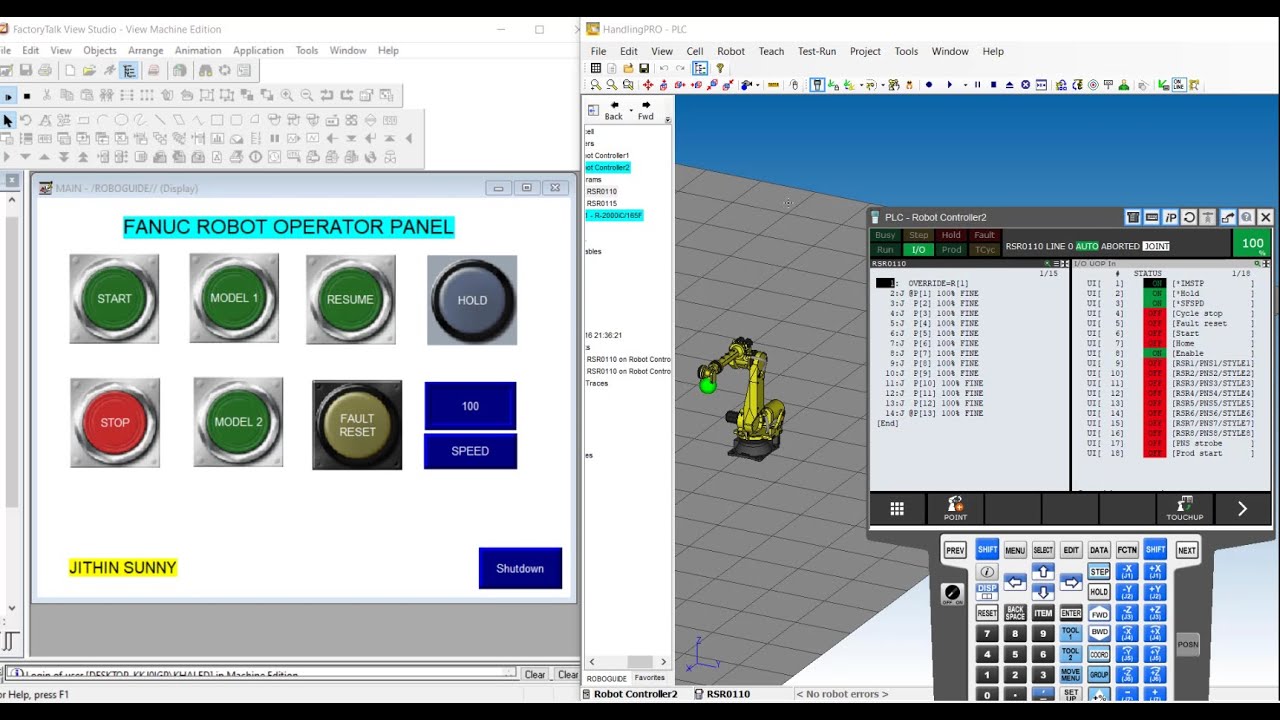Open the keyboard icon in pendant title bar
This screenshot has width=1280, height=720.
click(1152, 217)
